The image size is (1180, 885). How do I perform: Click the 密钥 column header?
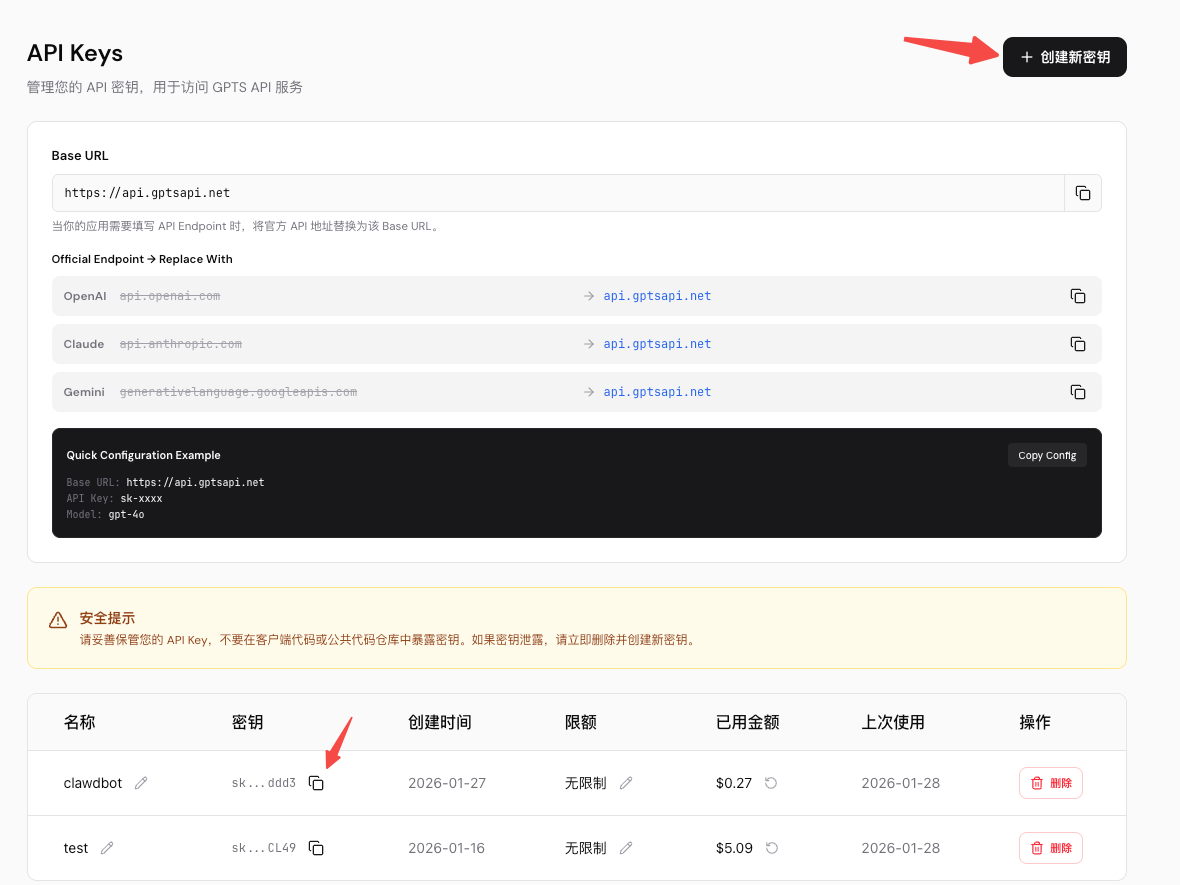(248, 722)
